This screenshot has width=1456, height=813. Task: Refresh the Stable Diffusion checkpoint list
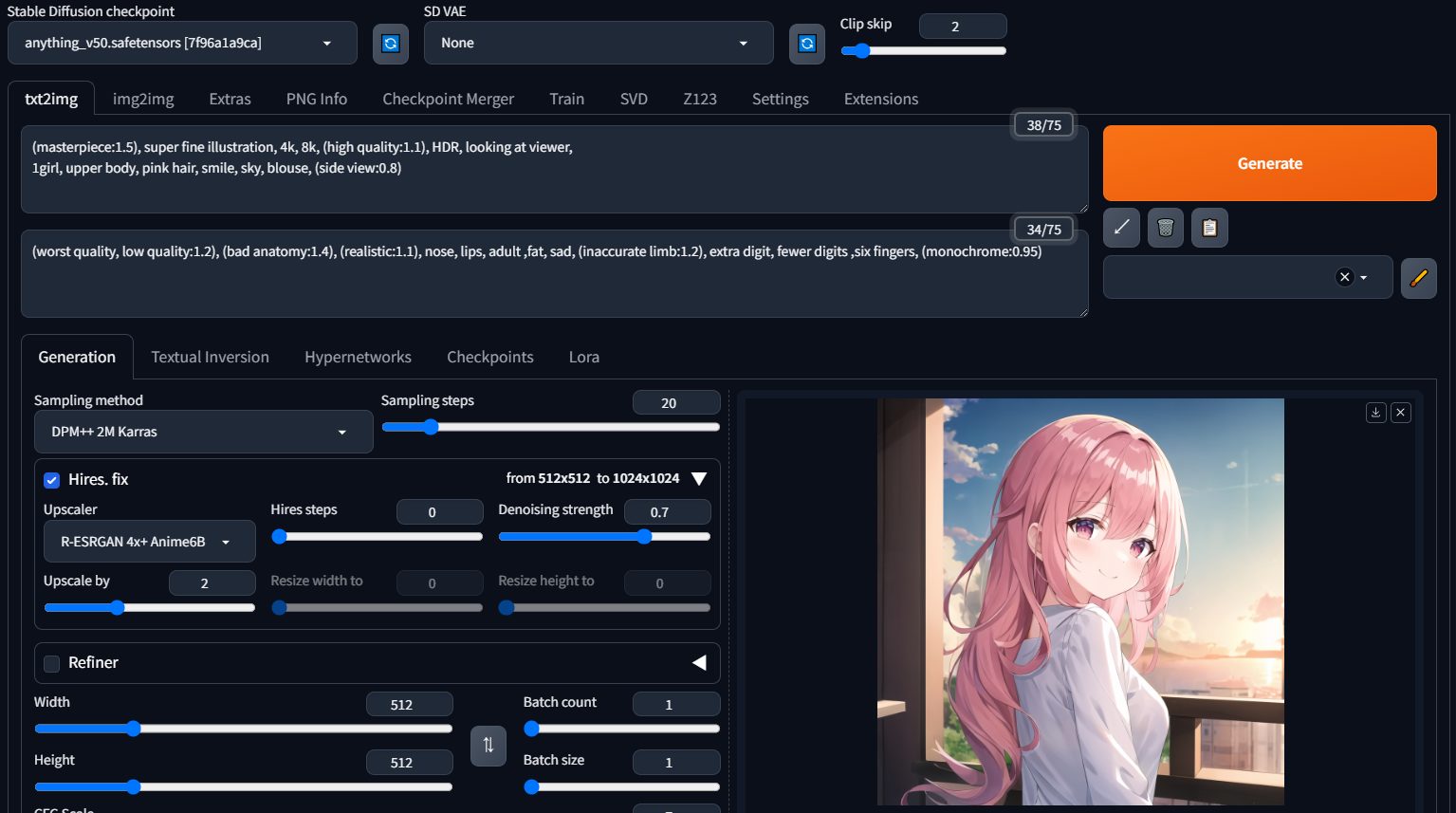click(x=390, y=44)
